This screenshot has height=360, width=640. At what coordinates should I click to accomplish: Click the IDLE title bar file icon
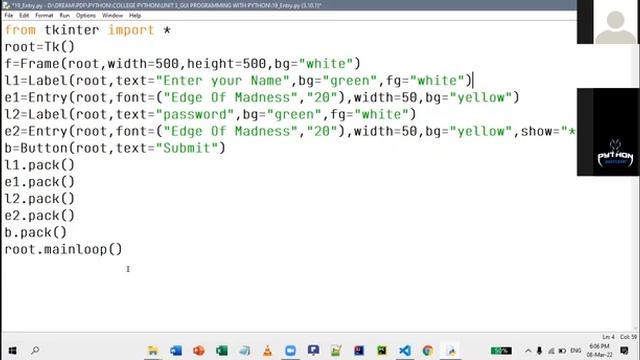[6, 5]
